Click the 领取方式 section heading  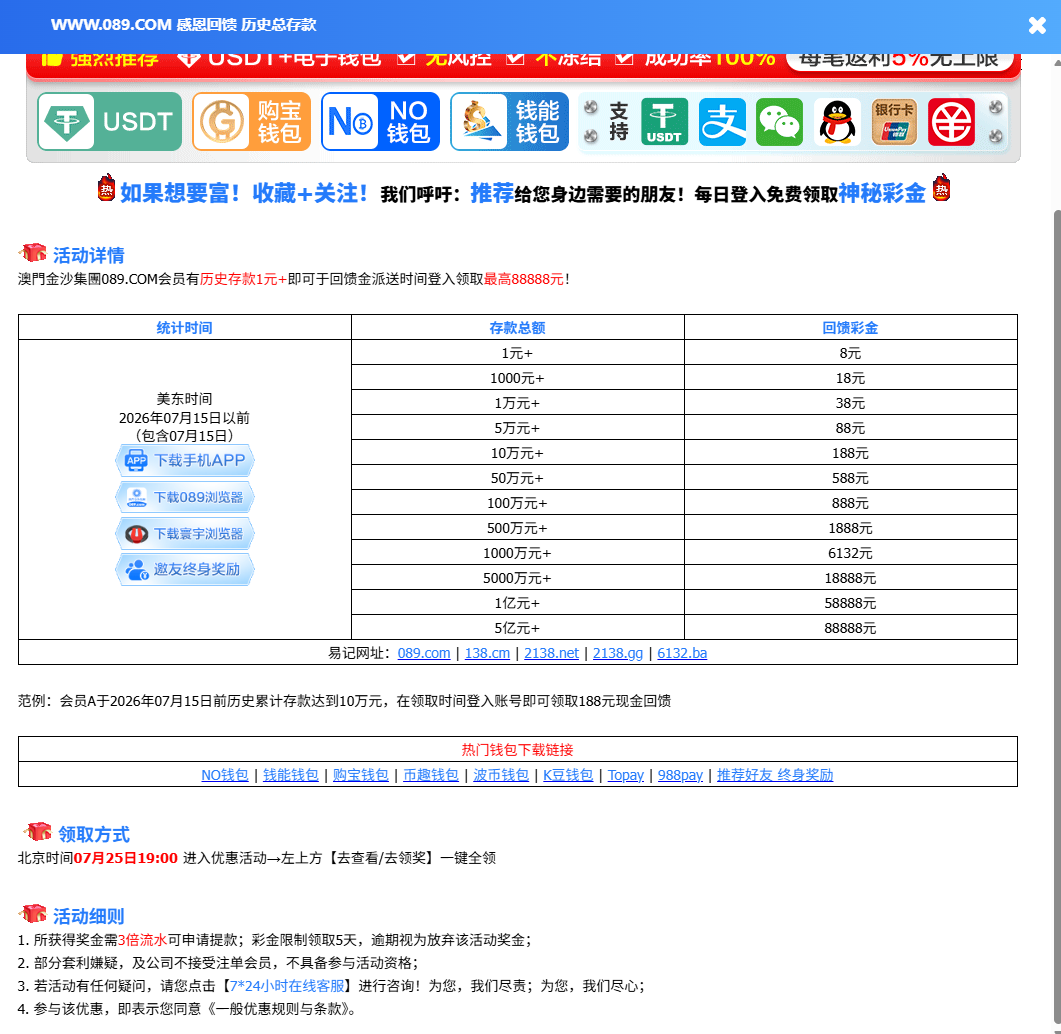[x=93, y=834]
